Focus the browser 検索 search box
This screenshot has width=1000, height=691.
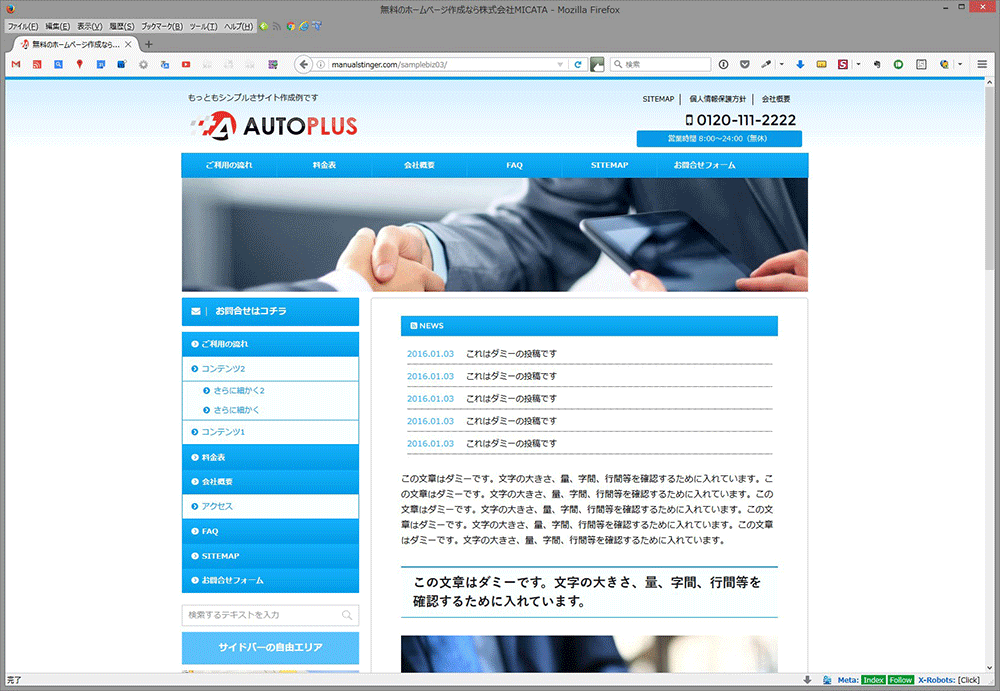(661, 64)
